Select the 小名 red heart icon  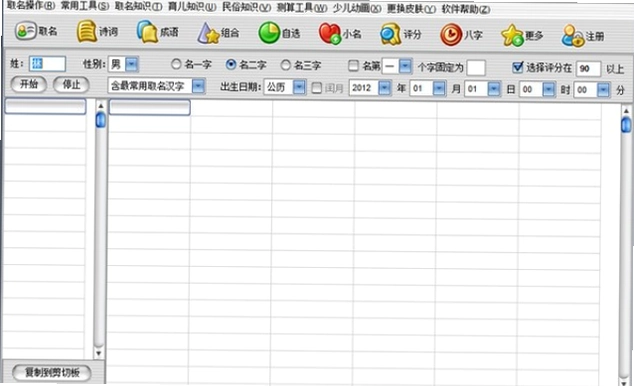click(330, 34)
